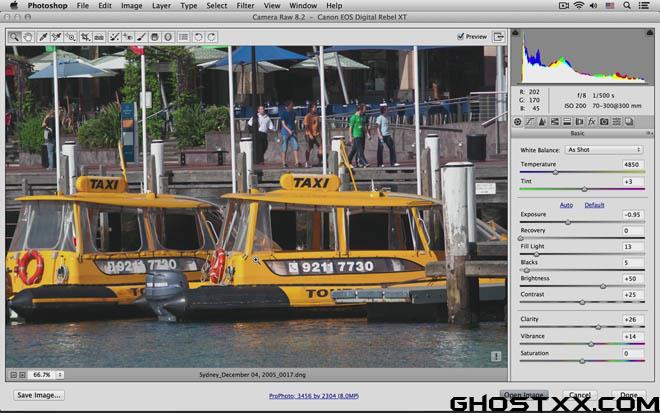The image size is (660, 413).
Task: Select the Straighten tool
Action: (x=99, y=37)
